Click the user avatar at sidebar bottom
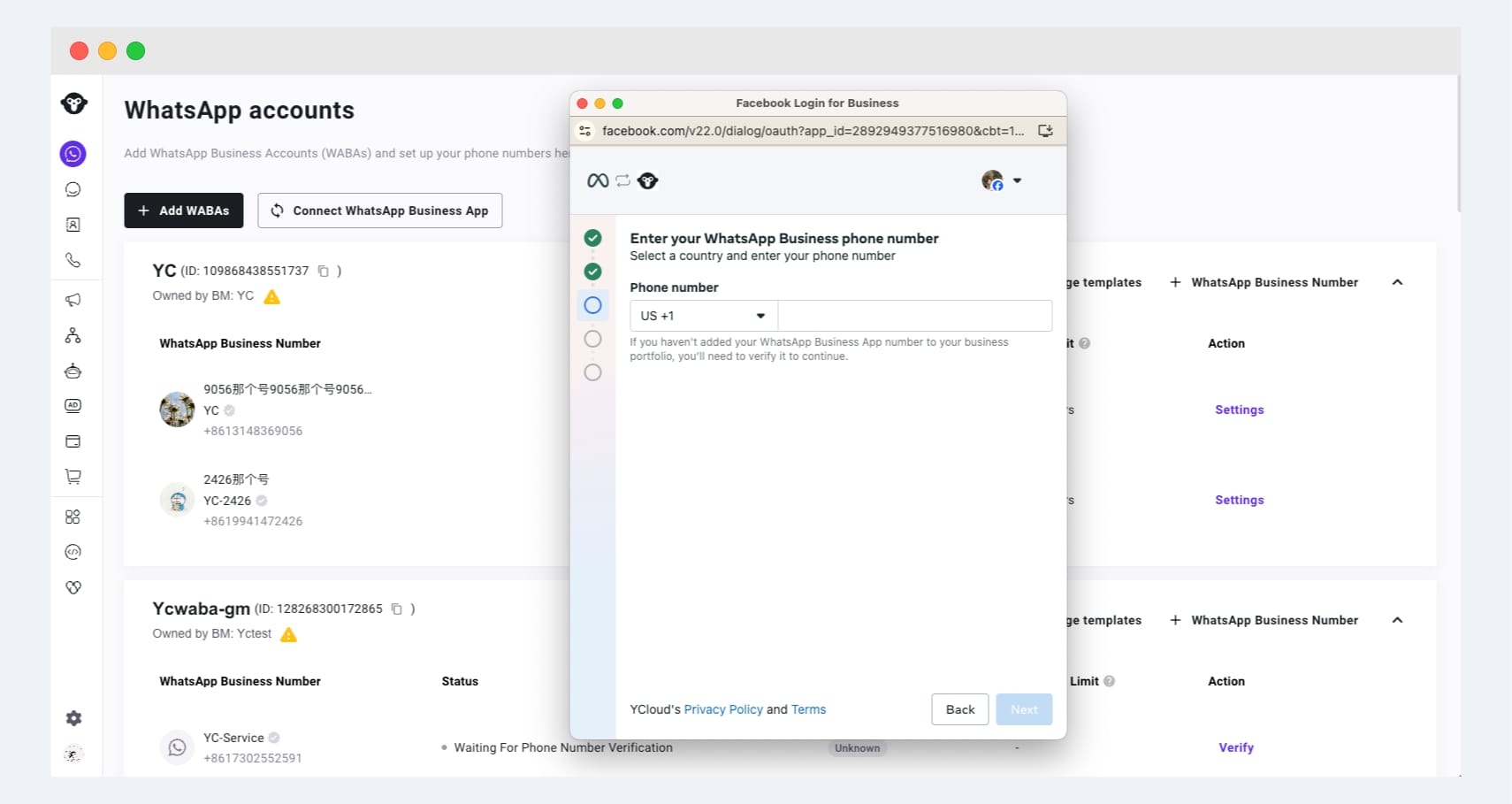 [x=73, y=754]
